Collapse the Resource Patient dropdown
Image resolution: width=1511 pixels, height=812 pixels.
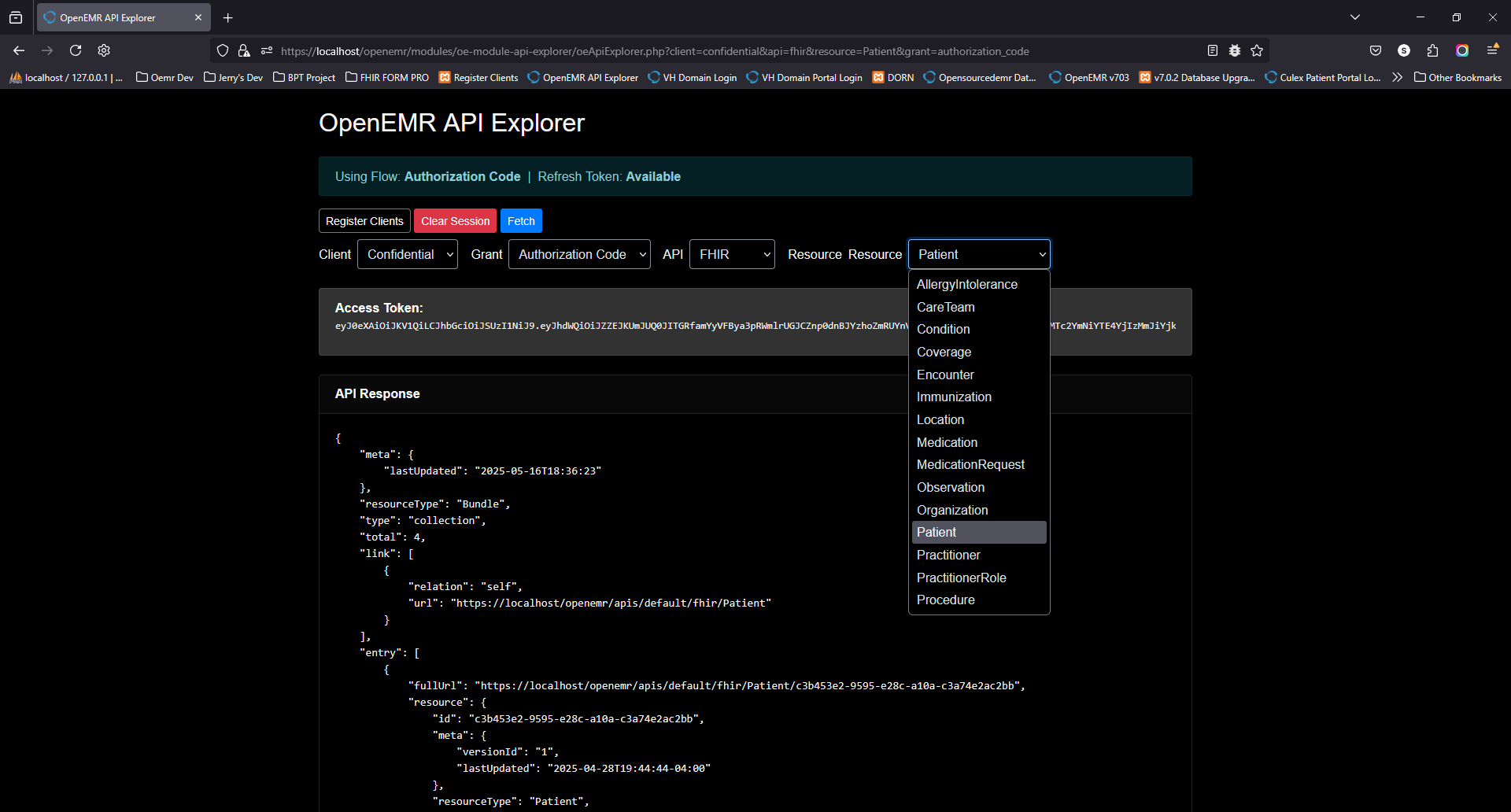pos(979,254)
